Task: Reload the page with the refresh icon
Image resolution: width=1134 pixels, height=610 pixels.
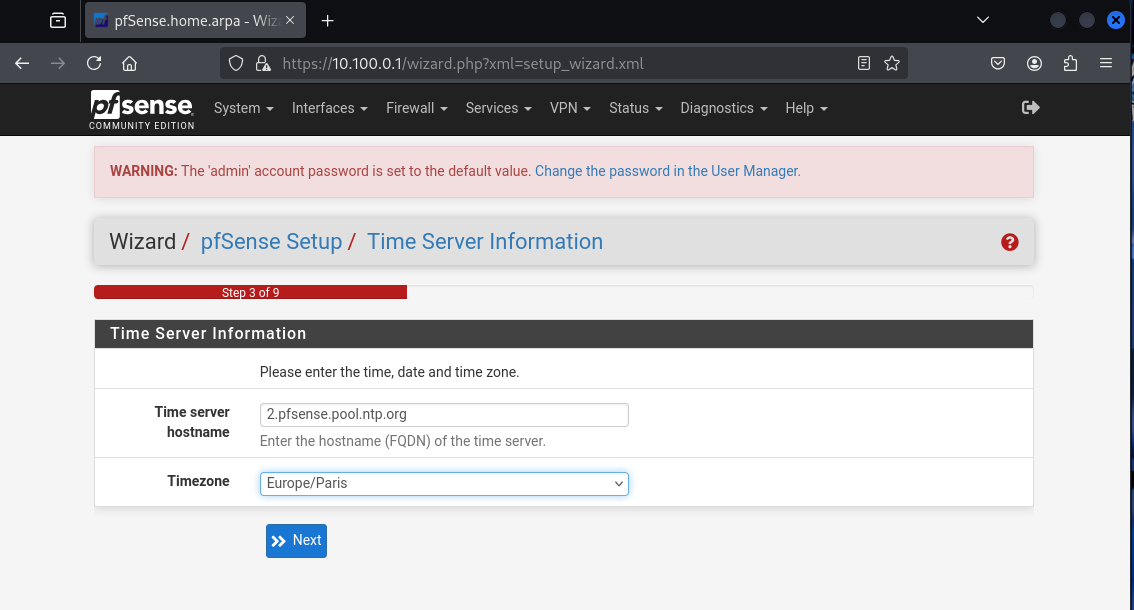Action: 94,64
